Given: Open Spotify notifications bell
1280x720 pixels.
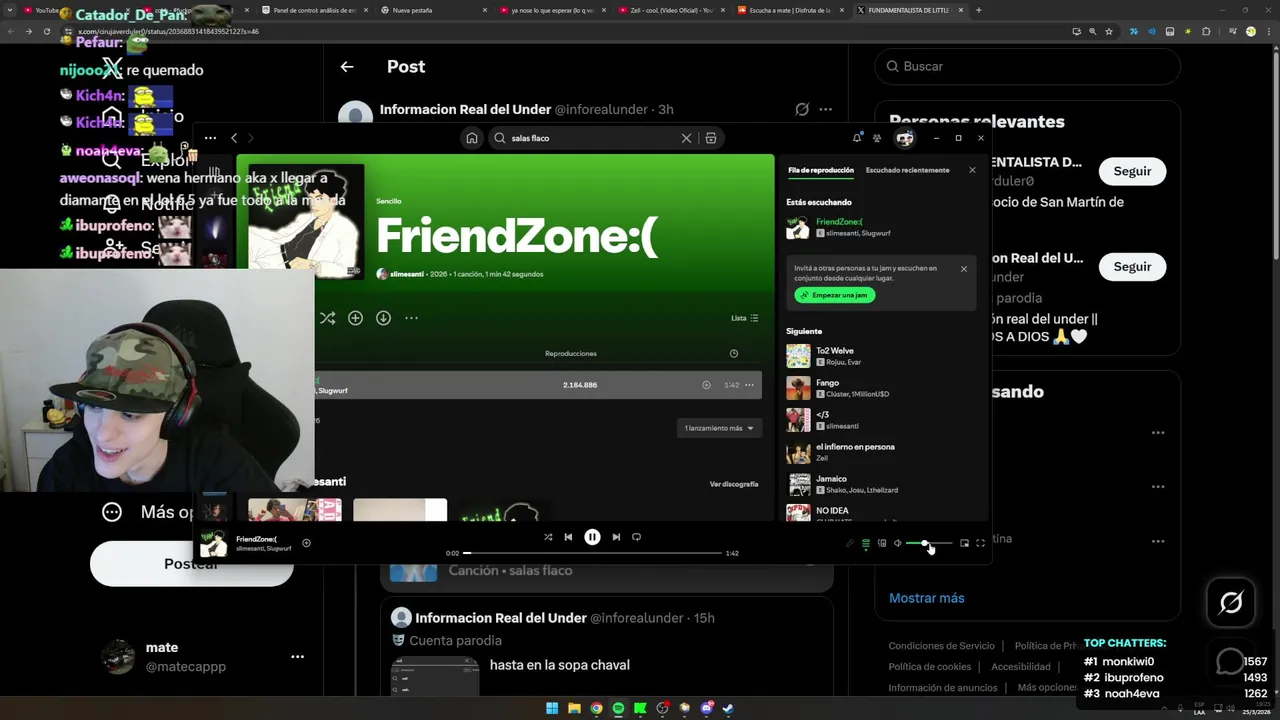Looking at the screenshot, I should pos(857,138).
